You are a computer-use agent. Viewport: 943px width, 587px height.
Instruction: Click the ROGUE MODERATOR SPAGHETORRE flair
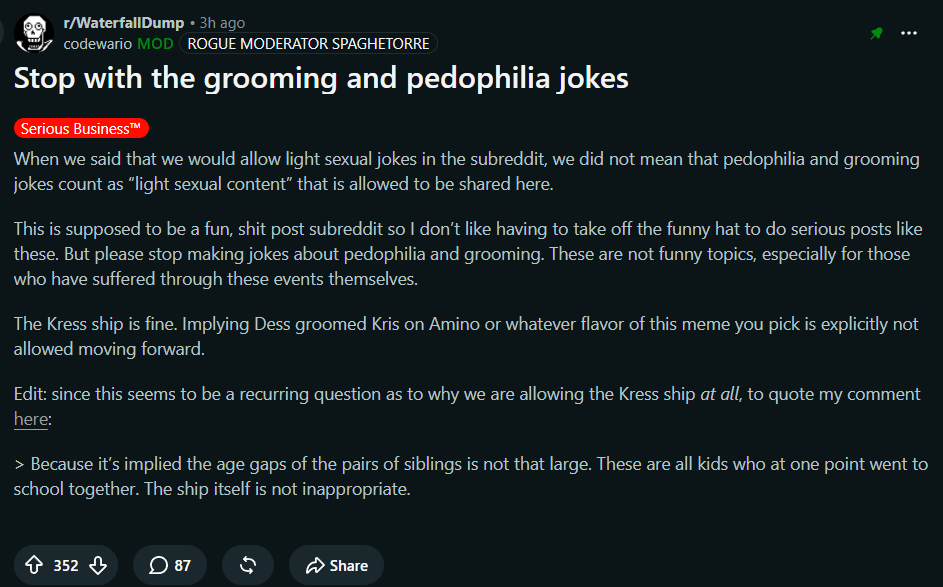point(309,43)
